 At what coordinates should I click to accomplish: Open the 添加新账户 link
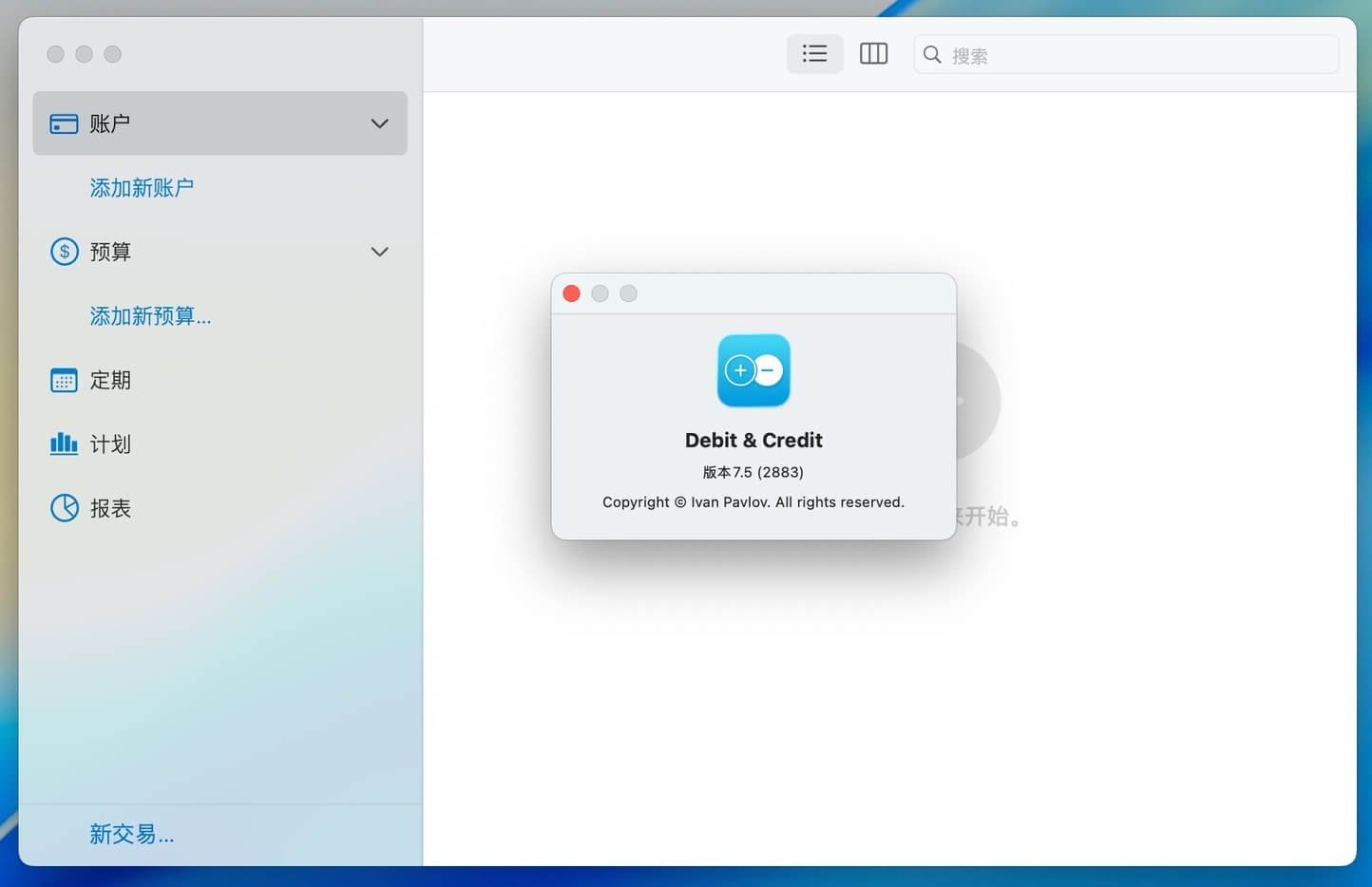[142, 188]
